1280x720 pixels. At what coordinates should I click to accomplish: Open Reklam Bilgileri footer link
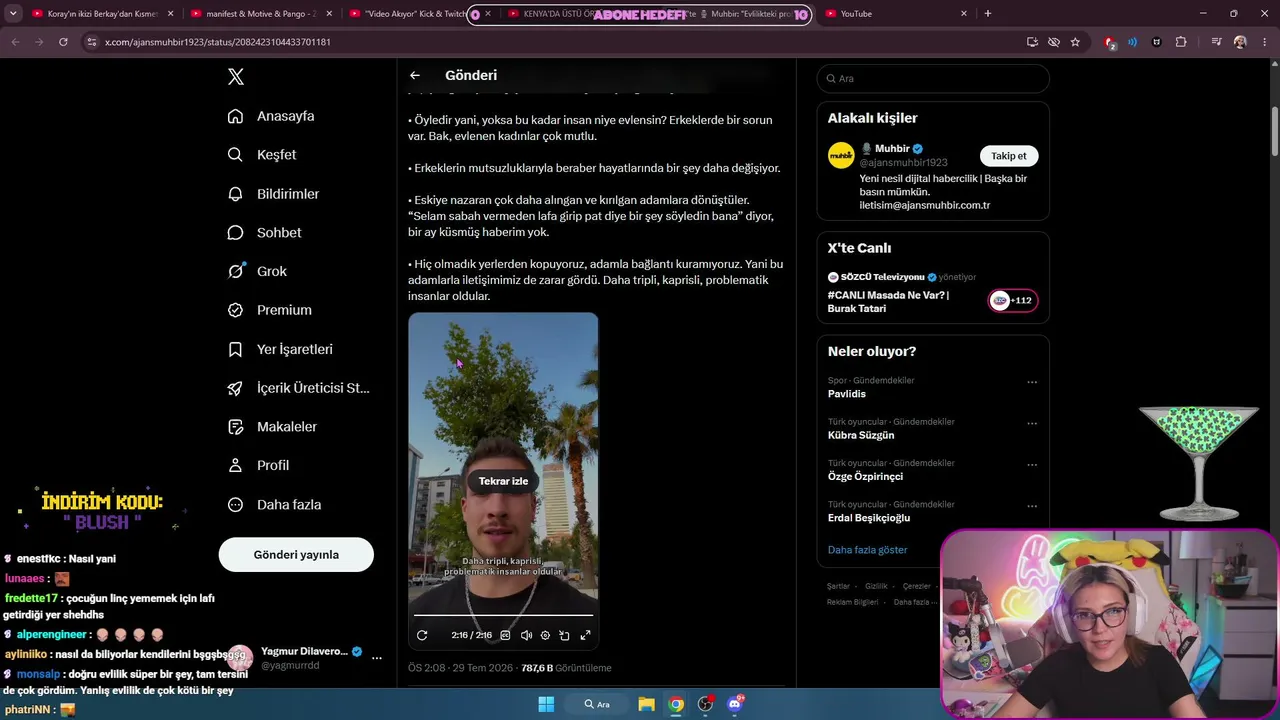(x=853, y=602)
